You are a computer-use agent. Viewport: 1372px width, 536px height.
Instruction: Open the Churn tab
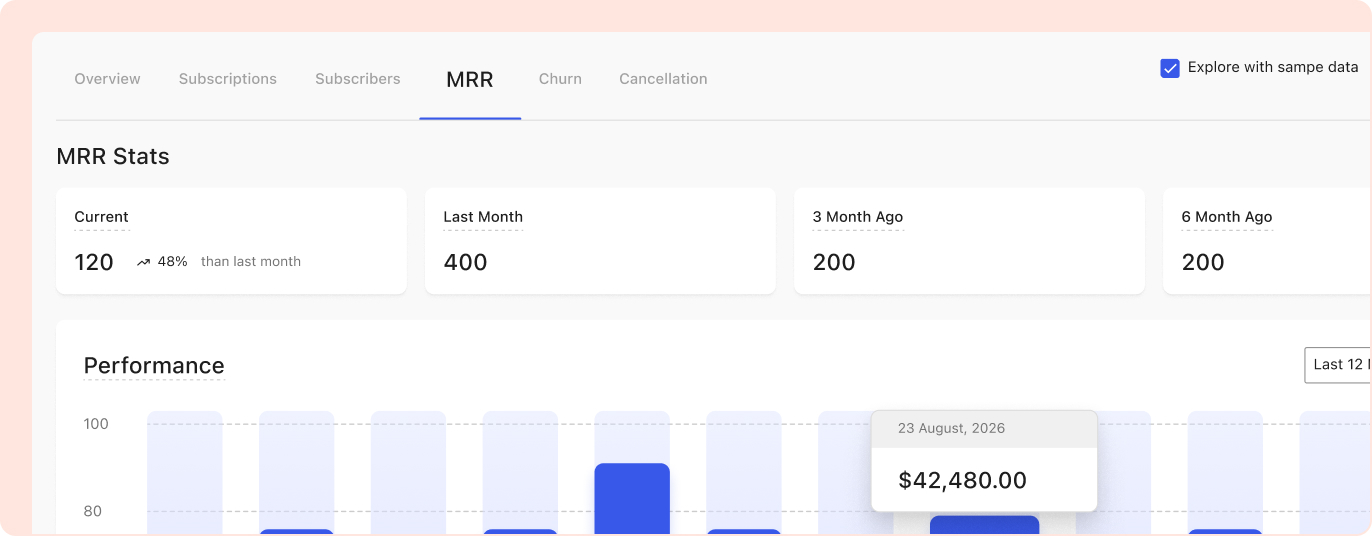[x=560, y=79]
